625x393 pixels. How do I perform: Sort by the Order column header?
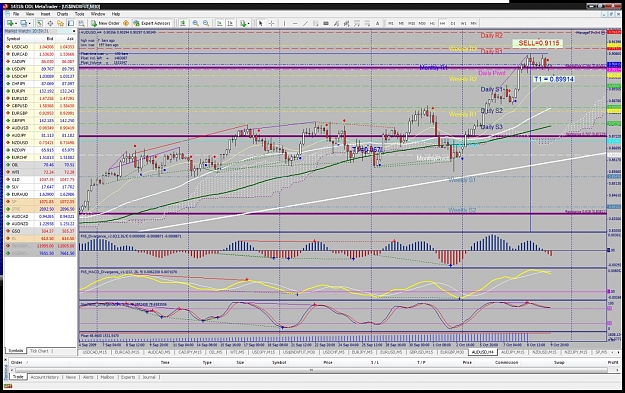click(17, 363)
